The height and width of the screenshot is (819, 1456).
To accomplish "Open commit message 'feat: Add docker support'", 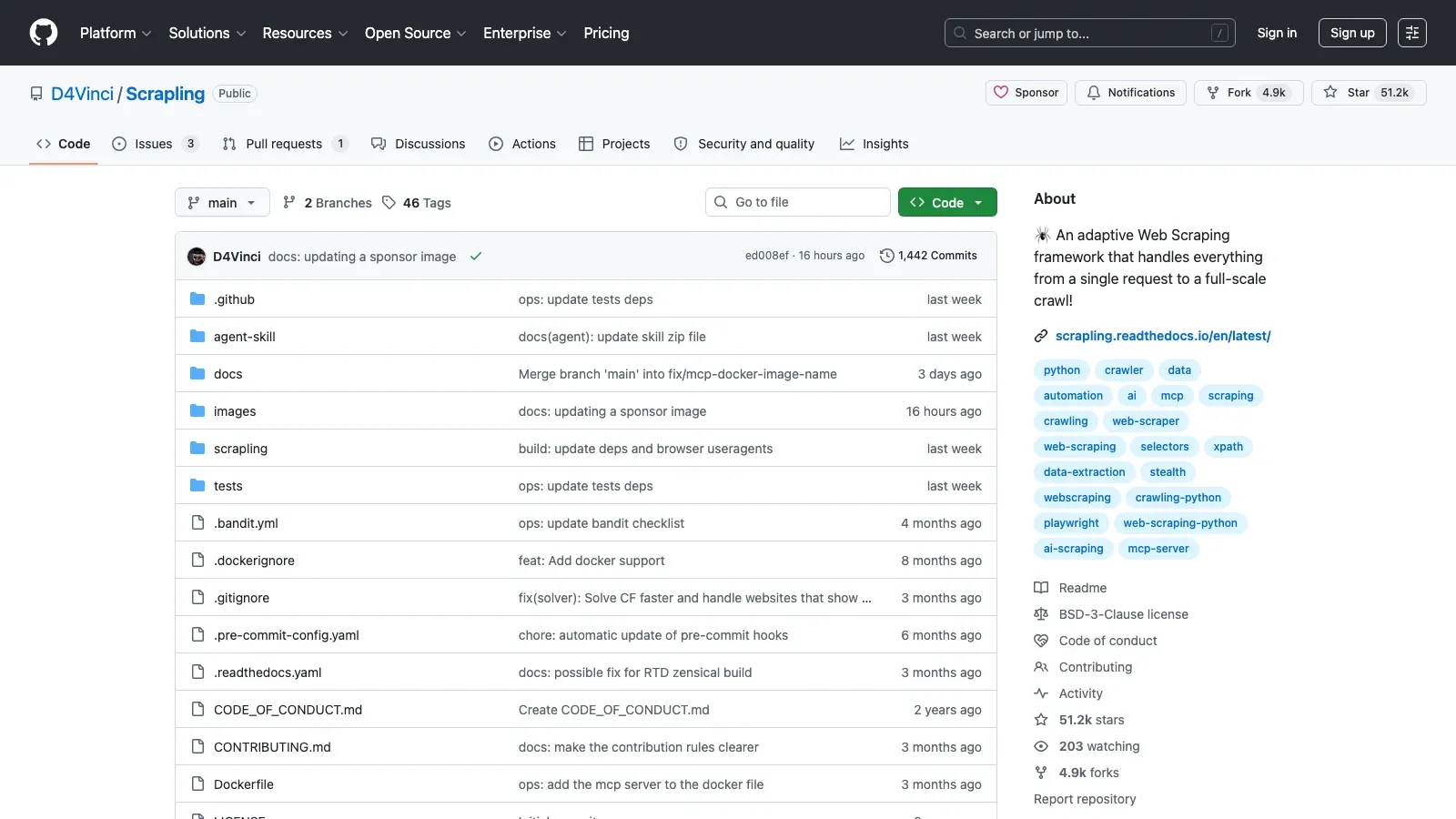I will [591, 561].
